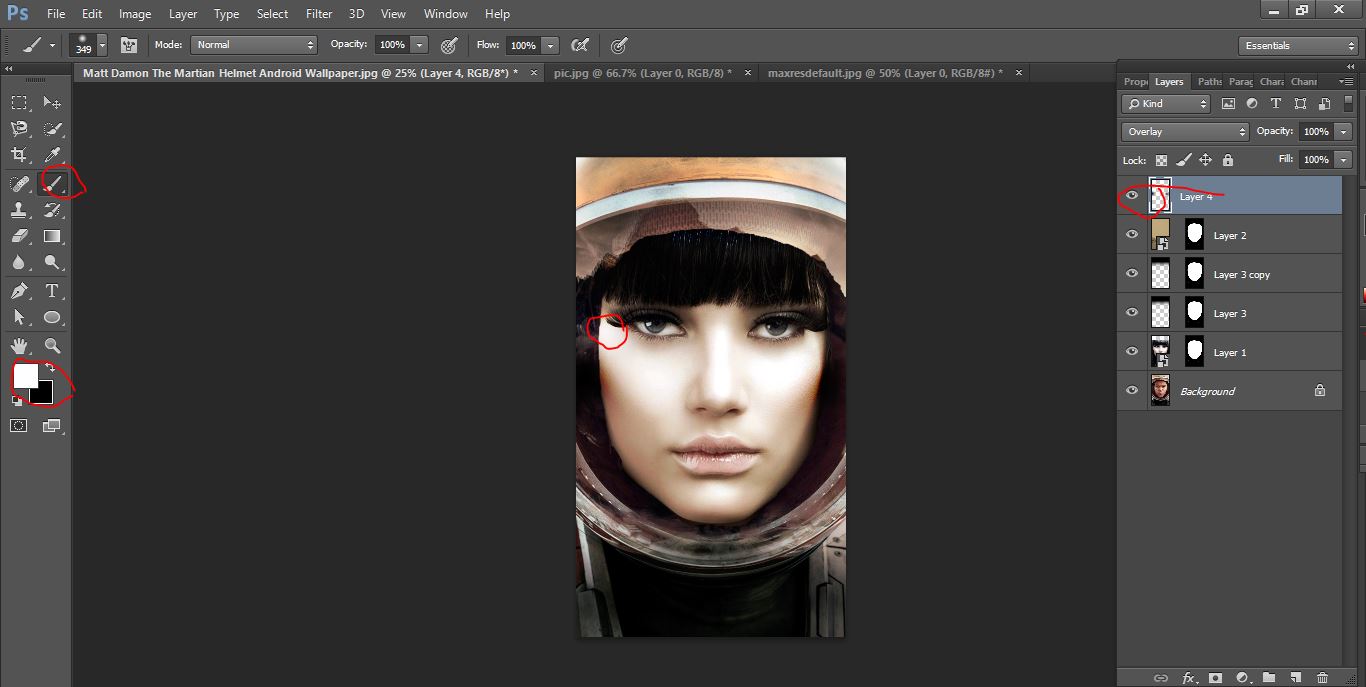Click the Layer 3 mask thumbnail
Viewport: 1366px width, 687px height.
[1194, 313]
